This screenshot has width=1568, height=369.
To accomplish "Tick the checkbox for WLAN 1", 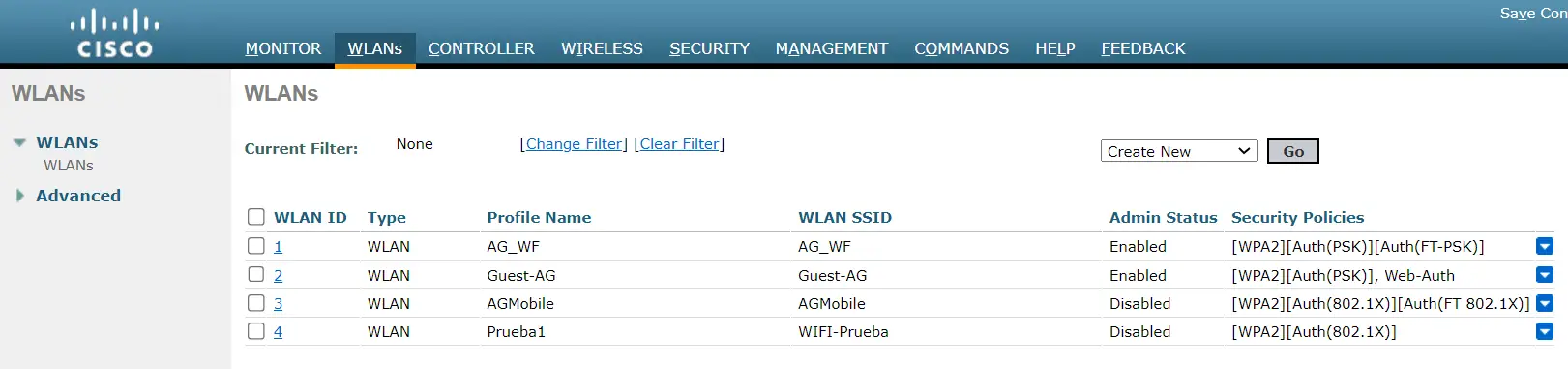I will pos(256,246).
